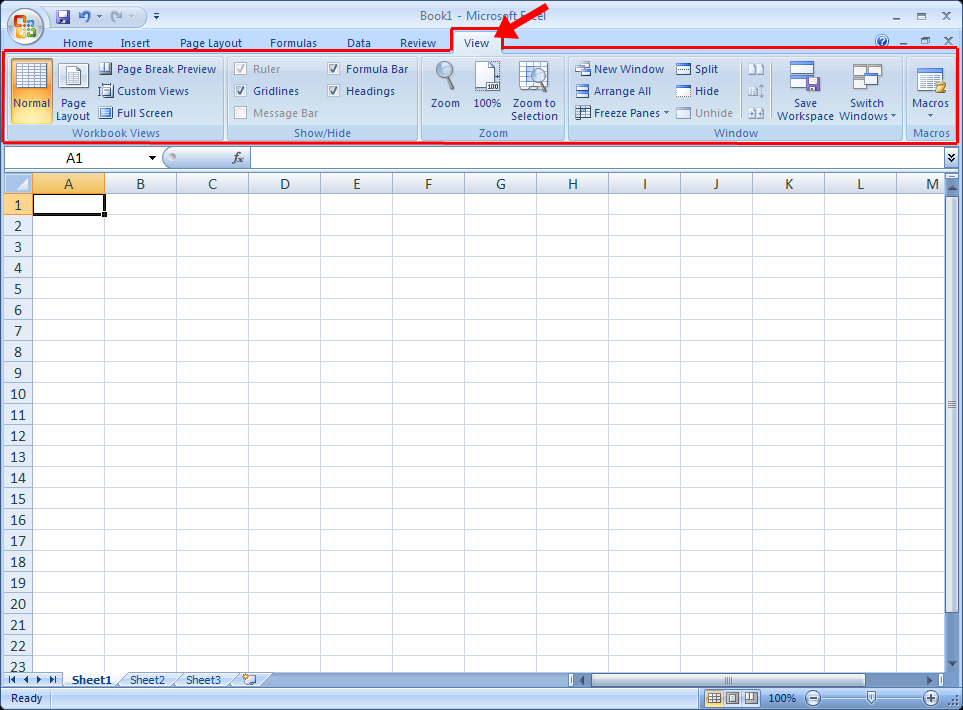
Task: Reset zoom with the 100% ribbon button
Action: (487, 86)
